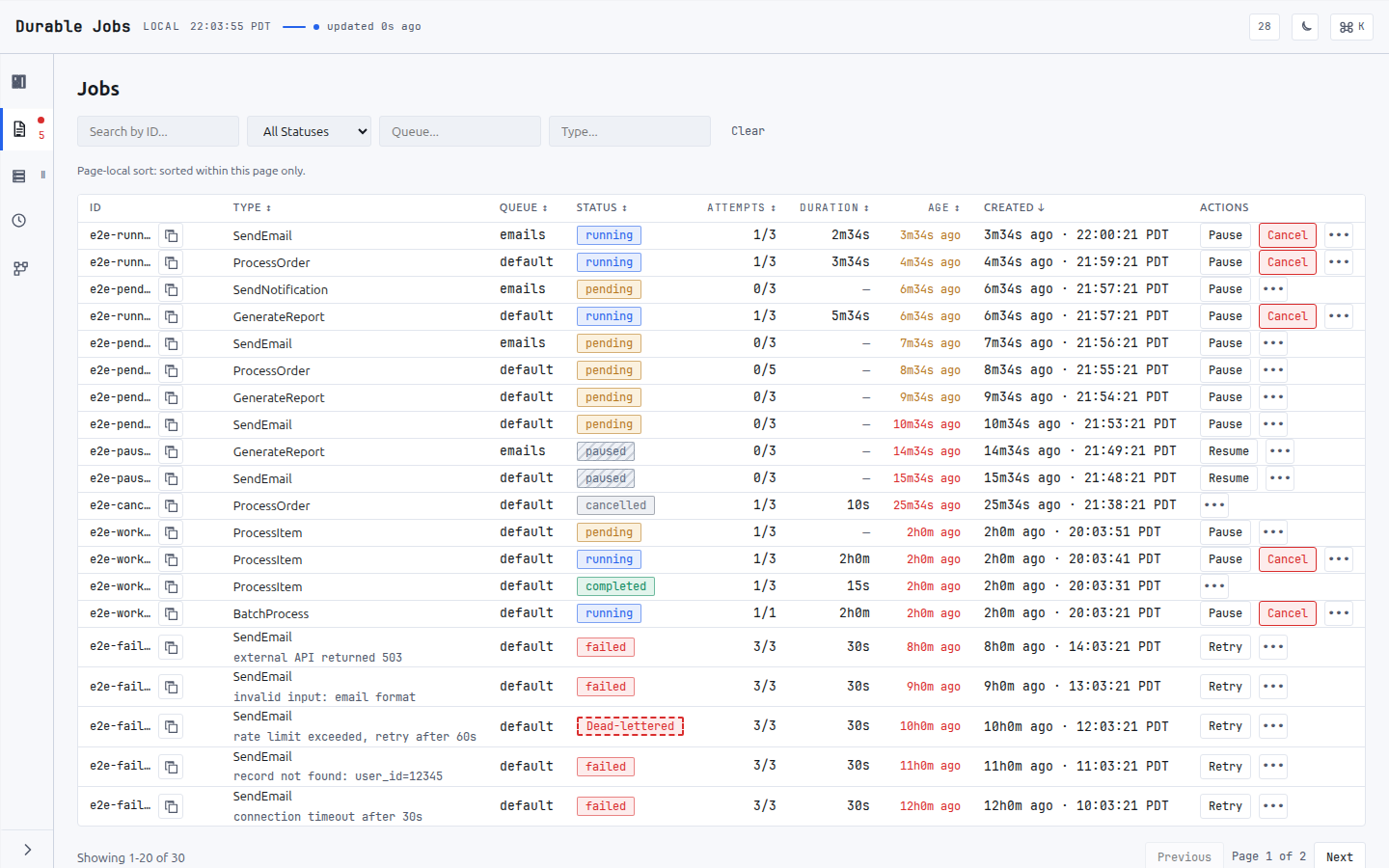
Task: Open more actions for cancelled ProcessOrder job
Action: point(1214,505)
